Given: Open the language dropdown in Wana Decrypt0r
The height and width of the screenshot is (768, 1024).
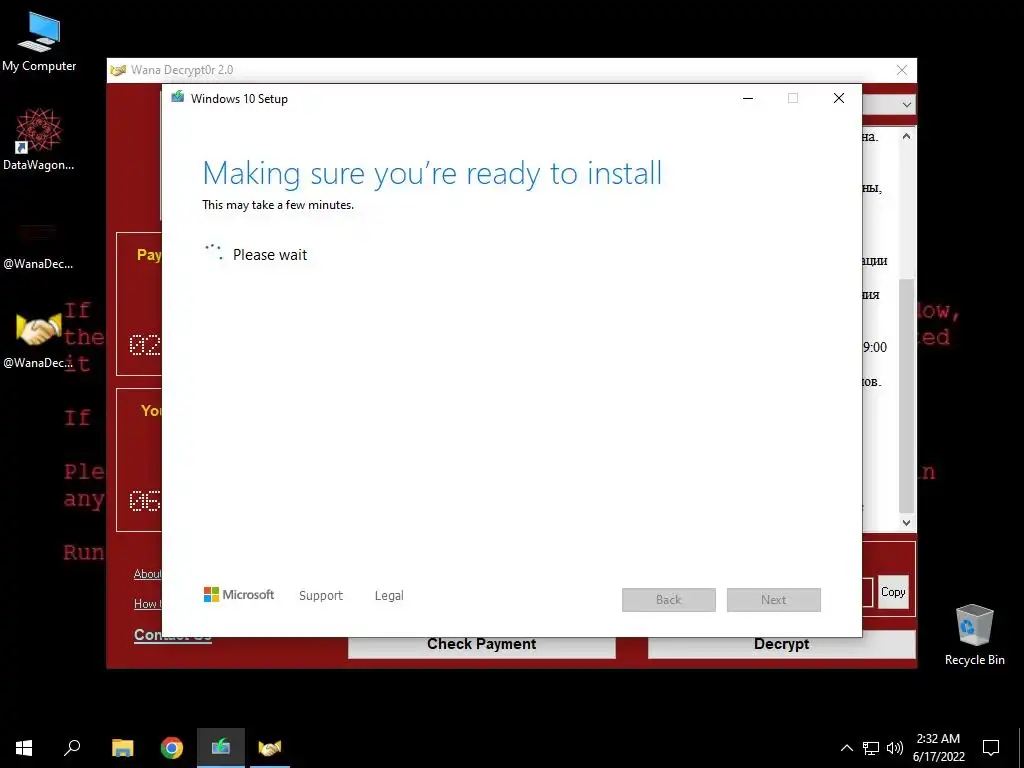Looking at the screenshot, I should click(x=906, y=104).
